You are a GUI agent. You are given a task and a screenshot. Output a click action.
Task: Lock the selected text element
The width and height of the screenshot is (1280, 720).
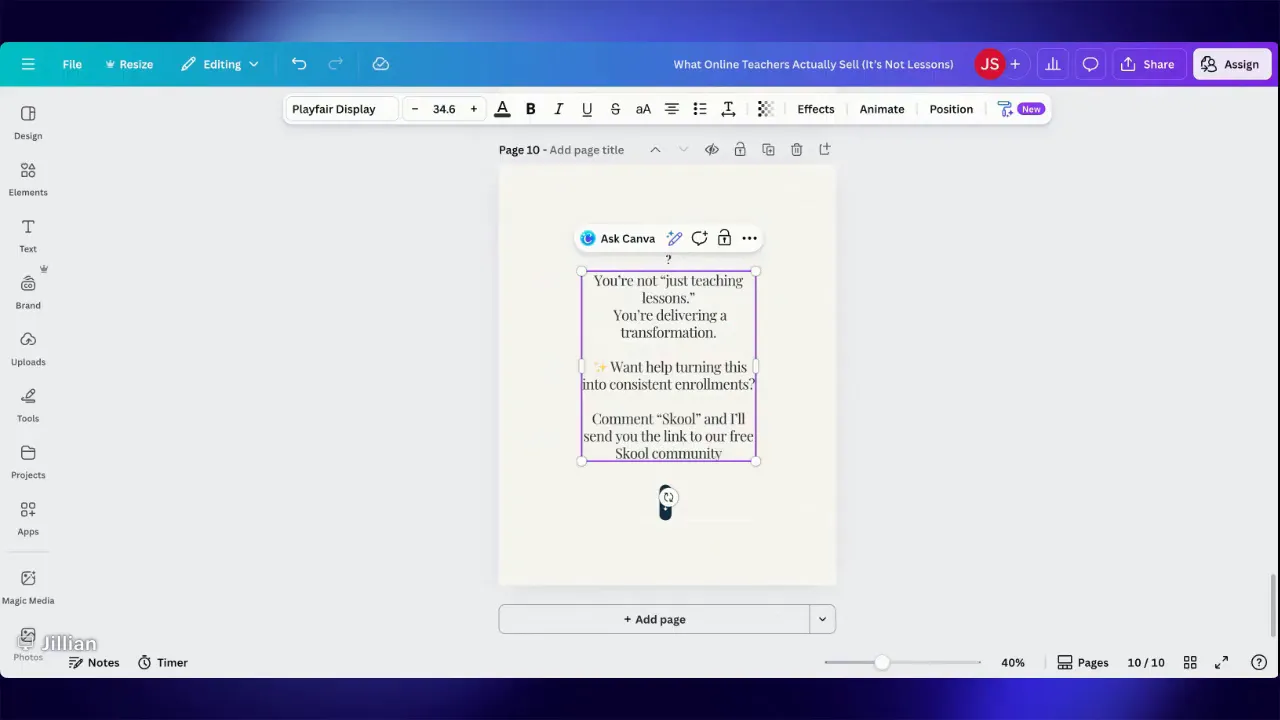point(724,238)
